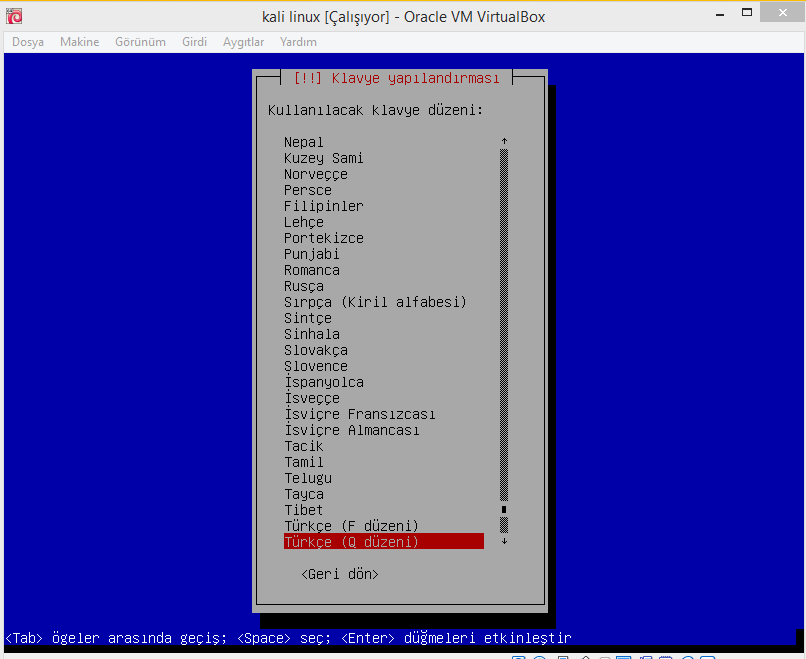Maximize the VirtualBox window
This screenshot has width=806, height=659.
pyautogui.click(x=747, y=13)
